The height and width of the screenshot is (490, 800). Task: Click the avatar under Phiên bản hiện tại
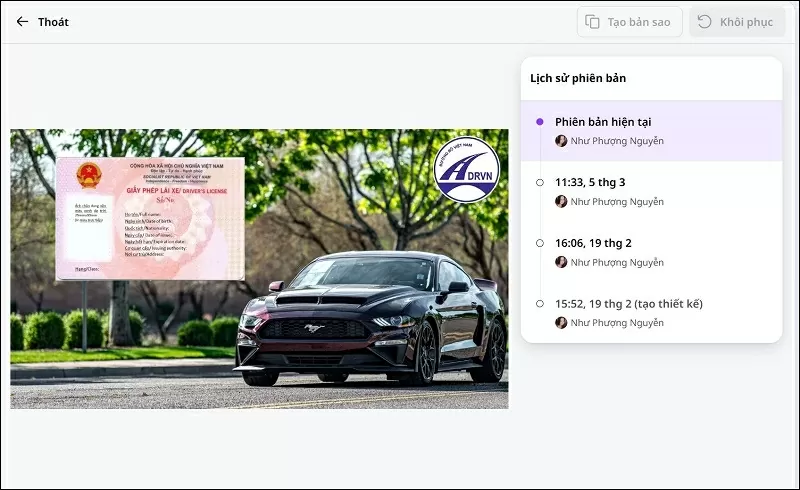coord(561,141)
